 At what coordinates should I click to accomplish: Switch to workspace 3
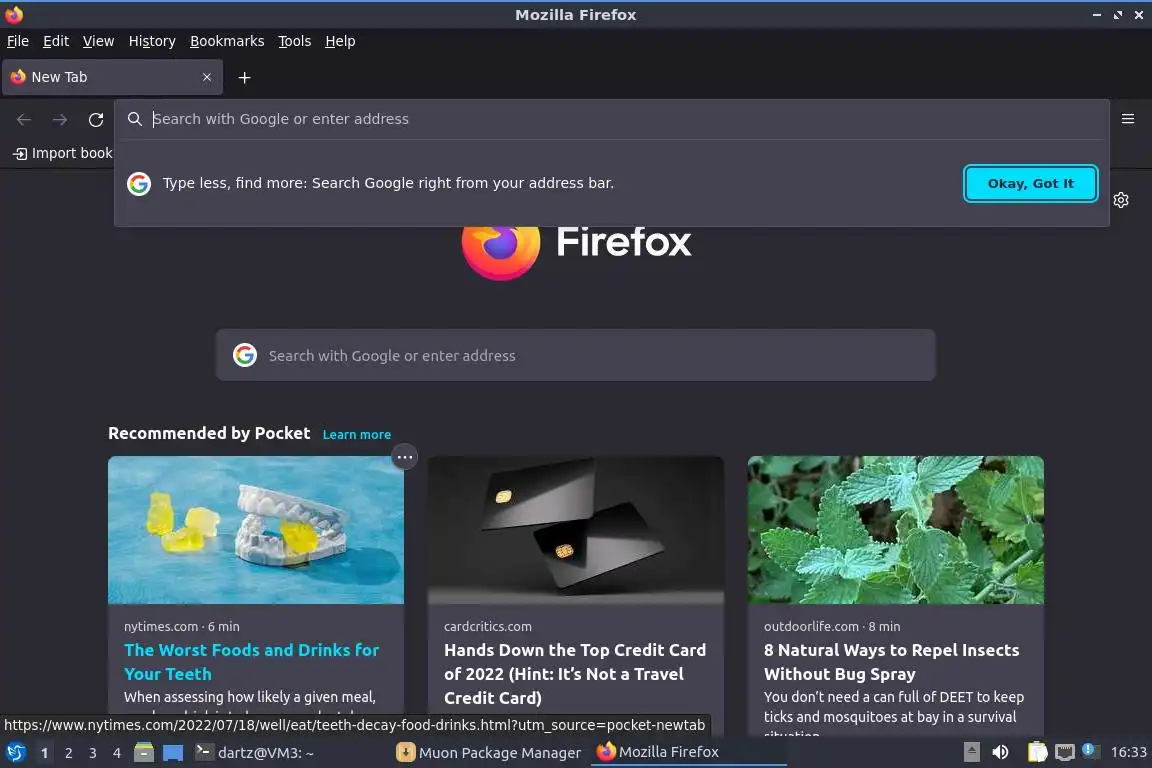point(93,753)
